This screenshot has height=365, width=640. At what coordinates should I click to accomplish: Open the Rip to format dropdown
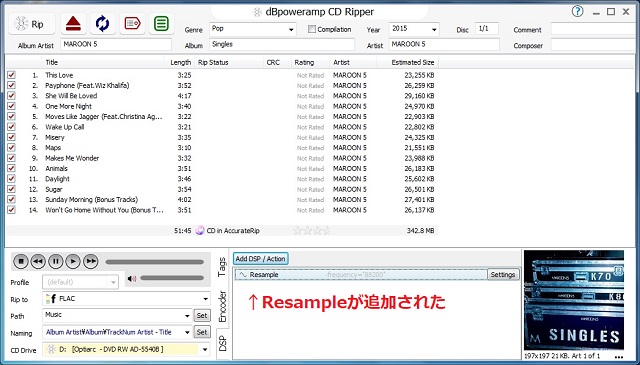(205, 299)
